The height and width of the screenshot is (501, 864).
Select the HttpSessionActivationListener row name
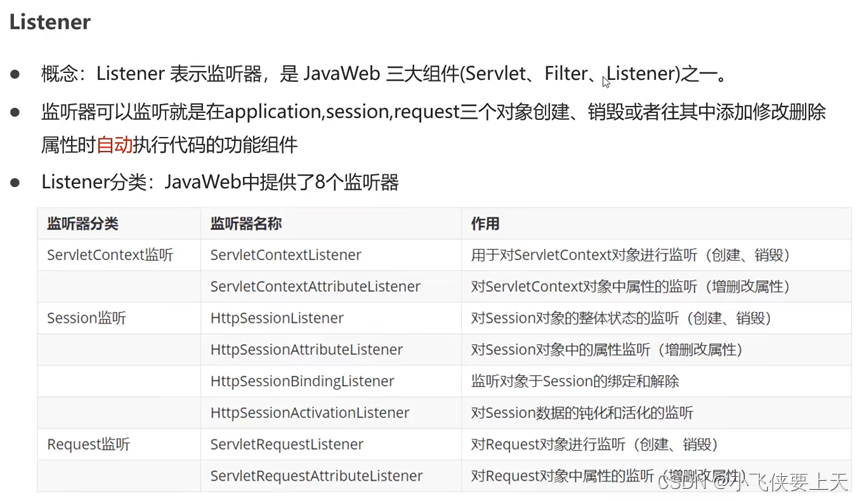(x=310, y=413)
